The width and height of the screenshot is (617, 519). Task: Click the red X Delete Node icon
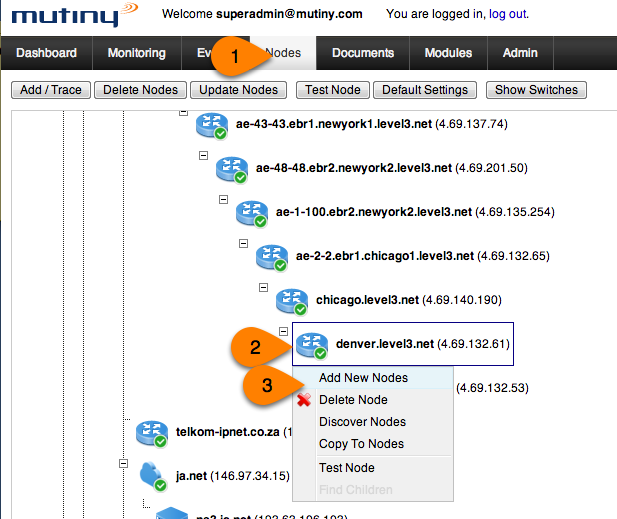coord(304,400)
